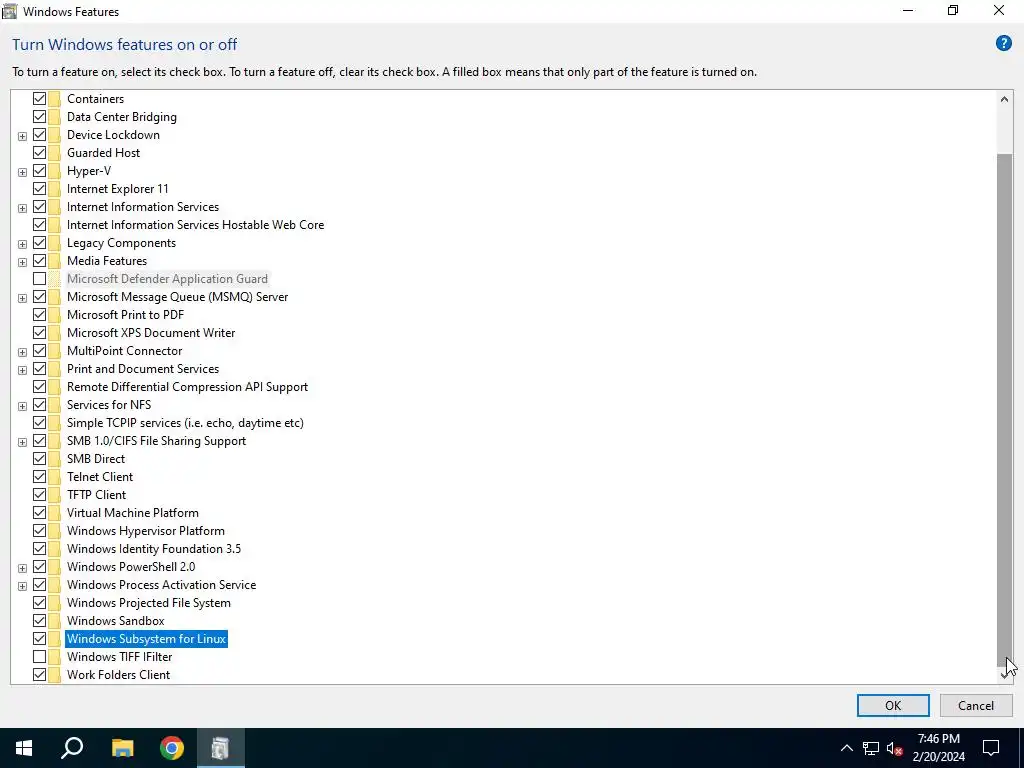This screenshot has width=1024, height=768.
Task: Open the help question mark icon
Action: pyautogui.click(x=1003, y=44)
